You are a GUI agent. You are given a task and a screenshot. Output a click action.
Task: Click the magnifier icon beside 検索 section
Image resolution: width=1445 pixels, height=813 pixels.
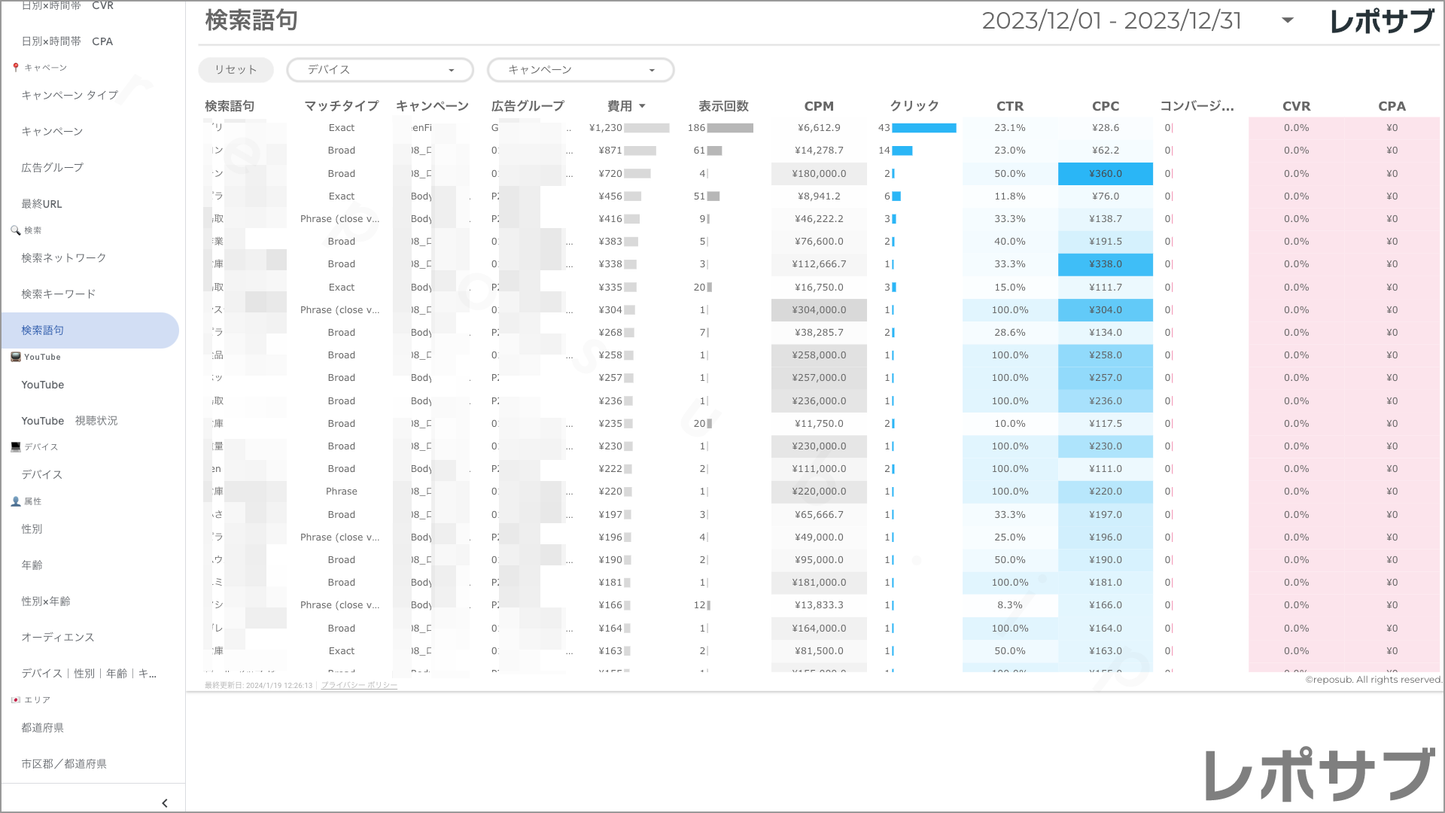pyautogui.click(x=15, y=231)
